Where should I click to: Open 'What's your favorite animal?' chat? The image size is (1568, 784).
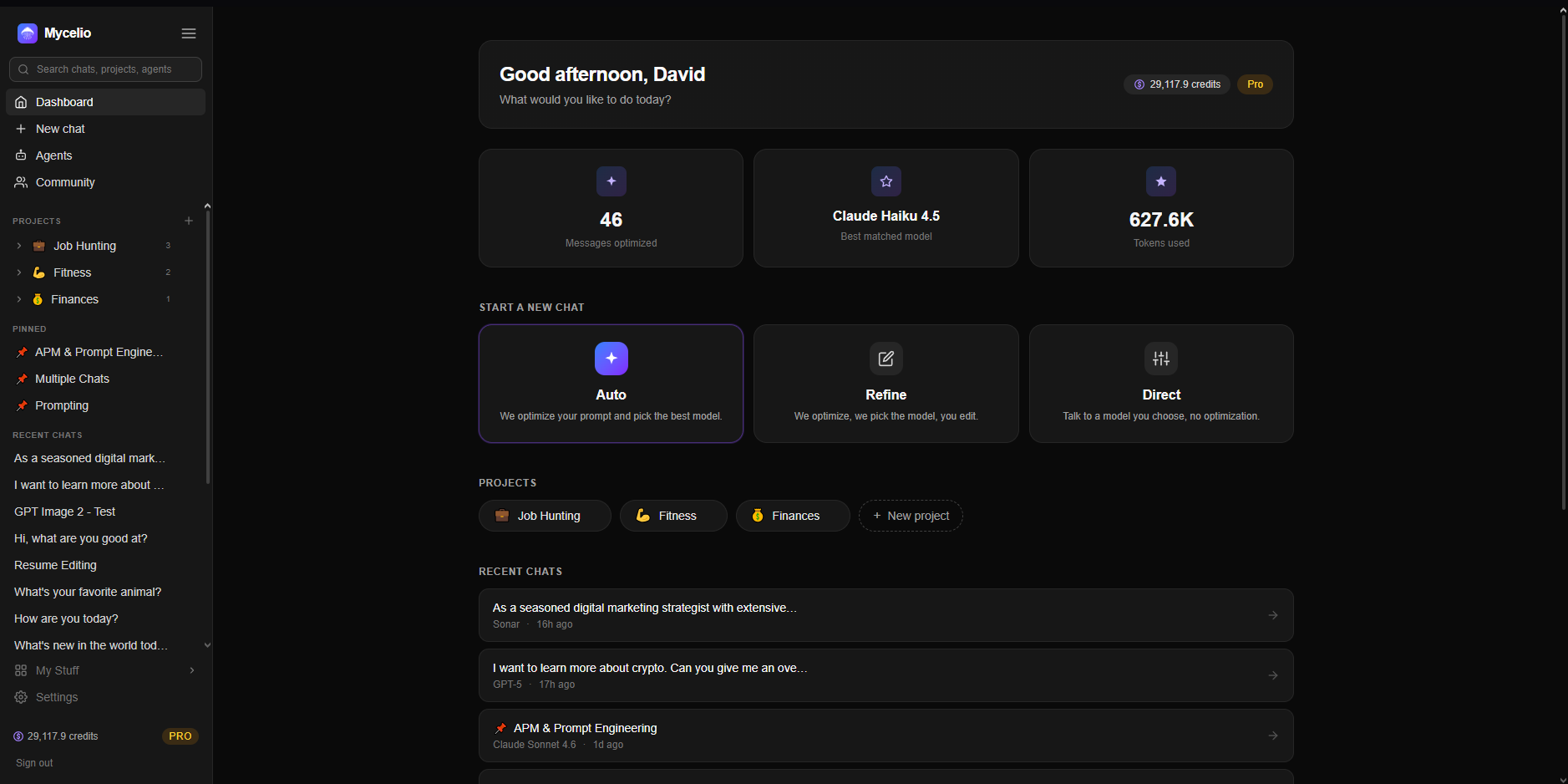click(x=88, y=592)
